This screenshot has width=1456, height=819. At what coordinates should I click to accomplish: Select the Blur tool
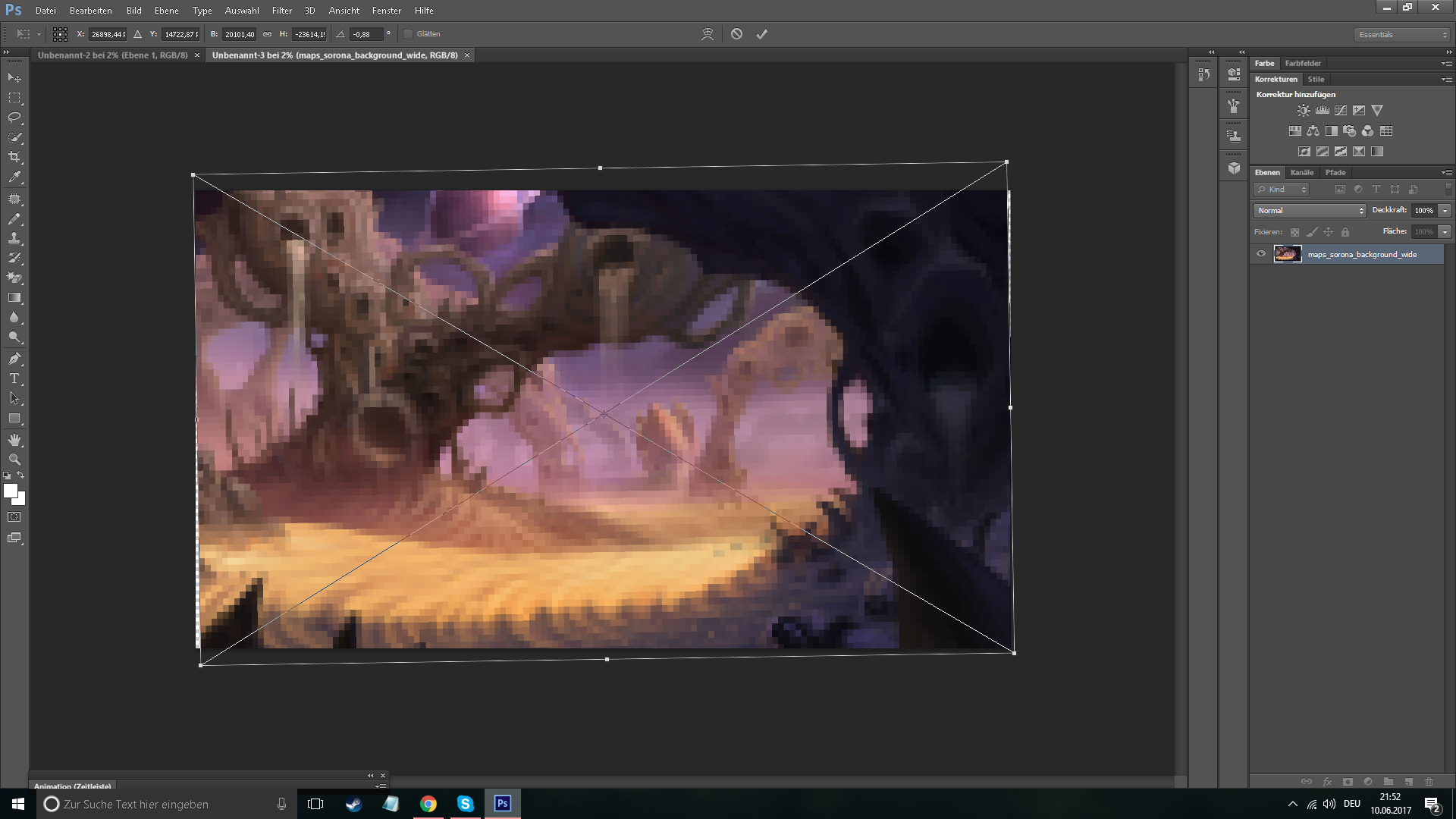(x=14, y=318)
